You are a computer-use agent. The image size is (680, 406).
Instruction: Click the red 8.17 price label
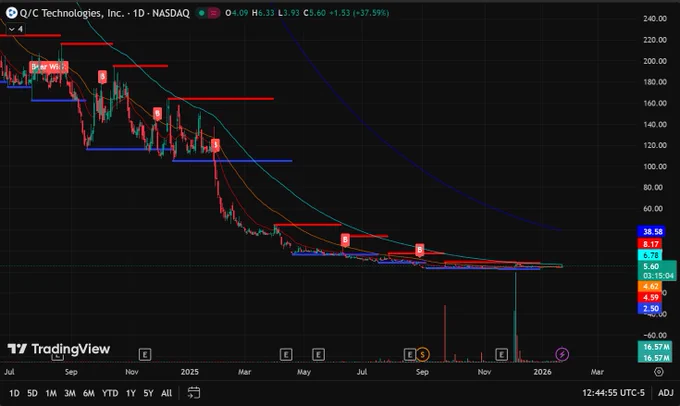tap(650, 244)
